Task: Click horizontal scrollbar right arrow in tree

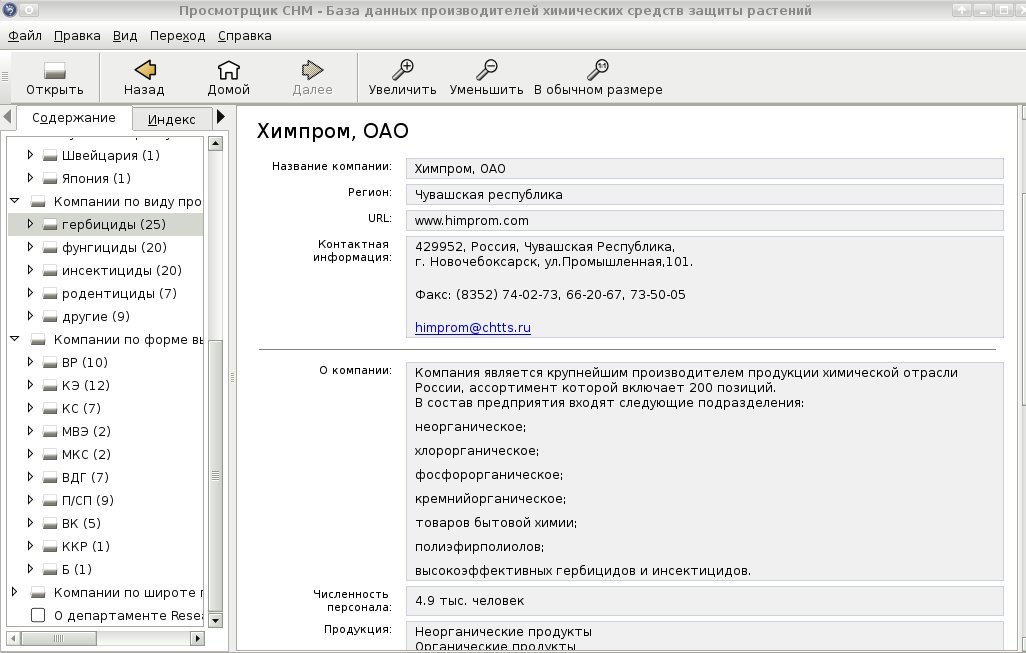Action: point(198,638)
